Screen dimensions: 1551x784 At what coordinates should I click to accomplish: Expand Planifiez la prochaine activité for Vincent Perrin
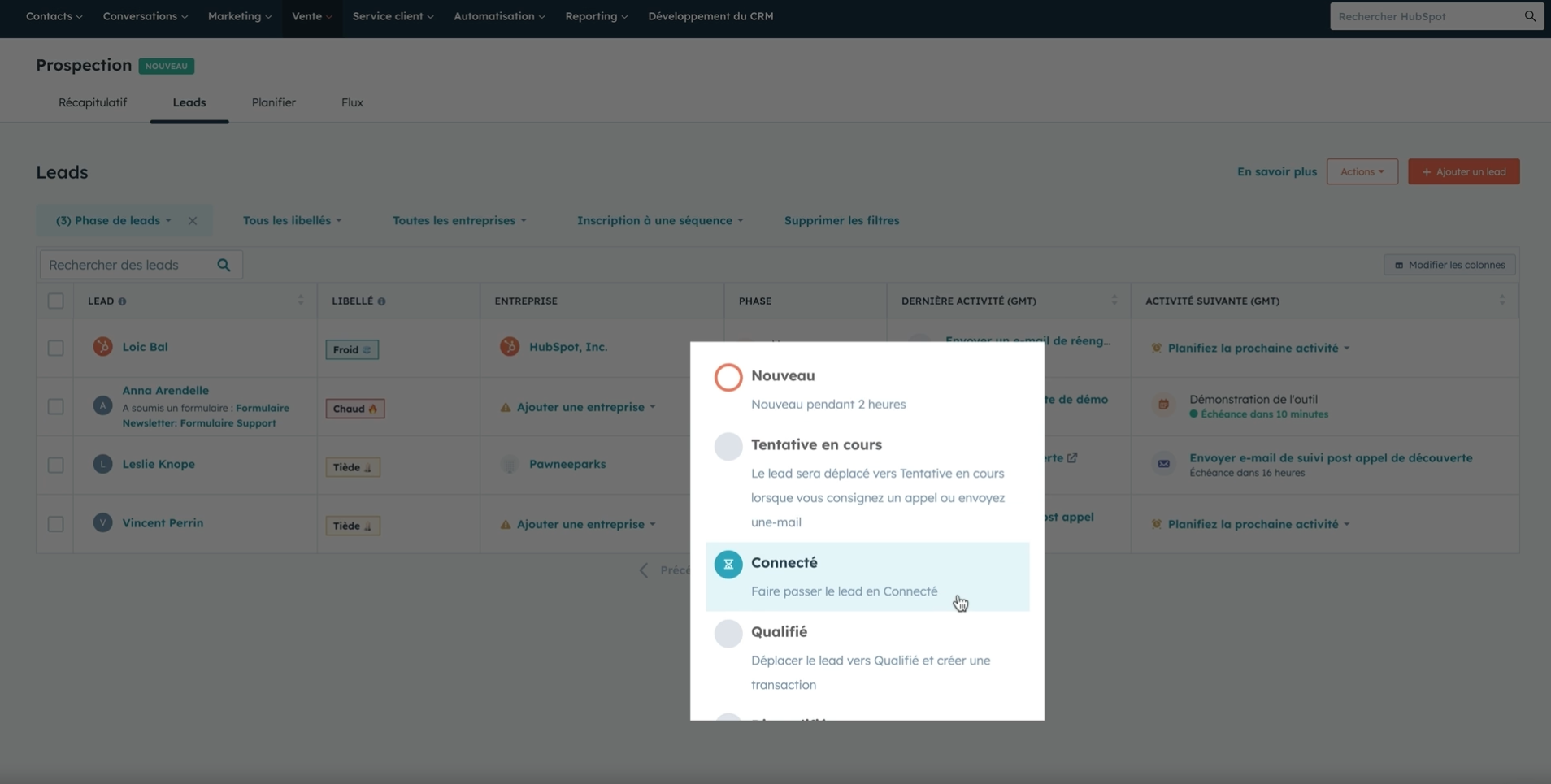(x=1258, y=524)
